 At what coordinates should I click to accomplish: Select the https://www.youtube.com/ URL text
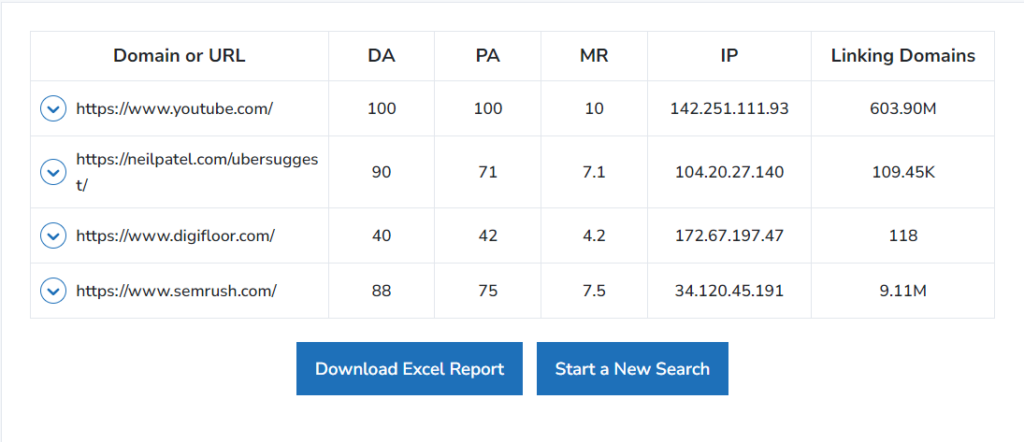(x=174, y=109)
